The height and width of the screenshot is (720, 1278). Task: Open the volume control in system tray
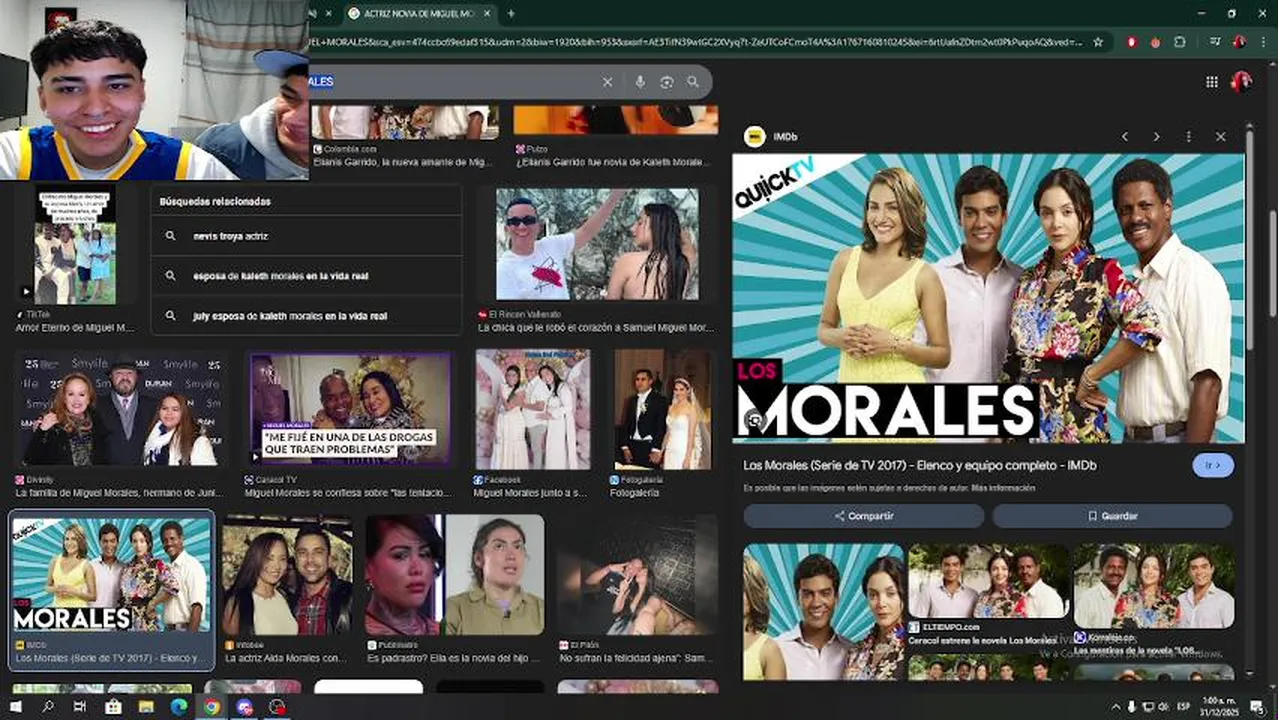1165,707
